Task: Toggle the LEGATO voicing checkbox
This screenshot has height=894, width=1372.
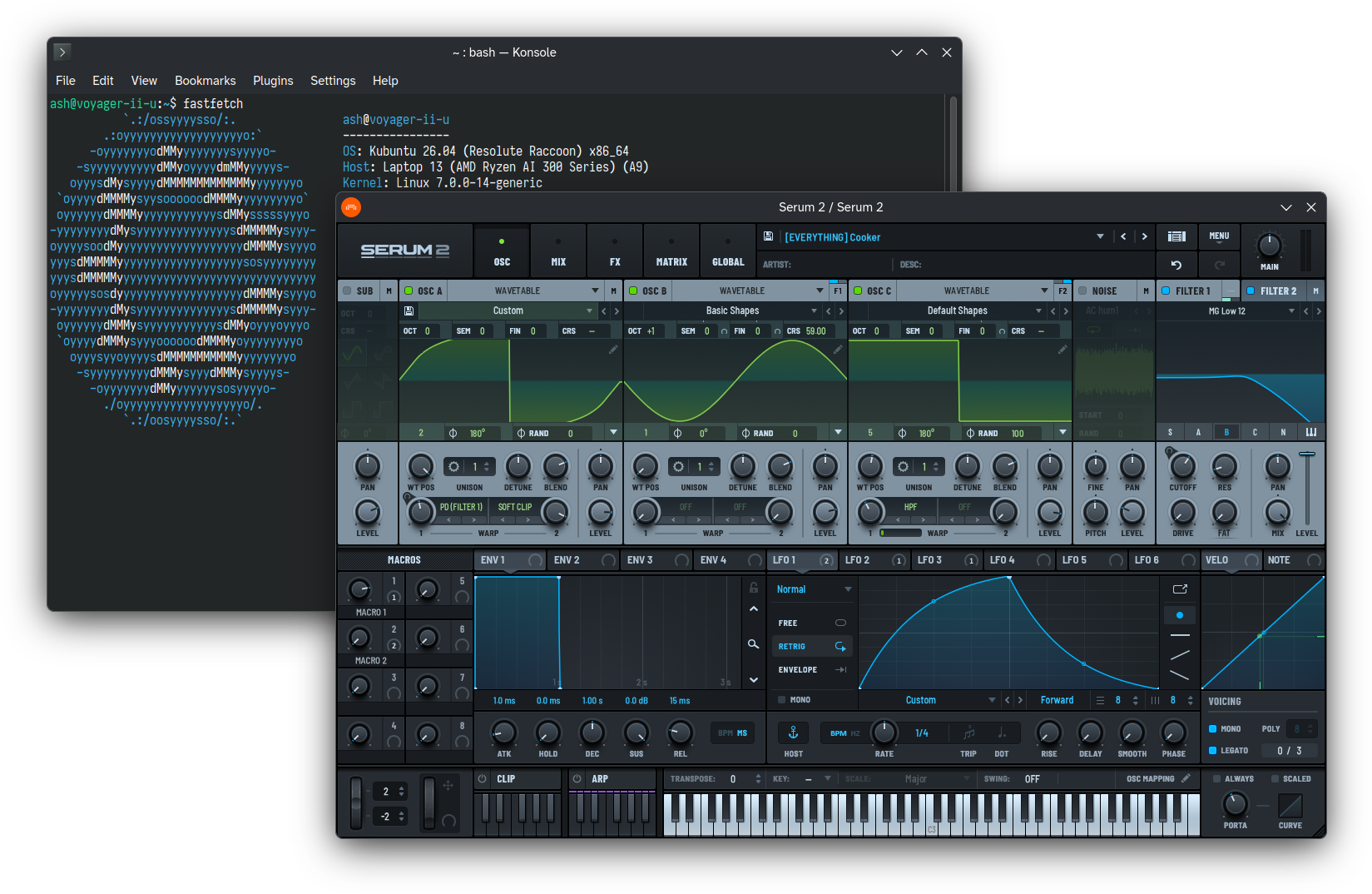Action: [1212, 750]
